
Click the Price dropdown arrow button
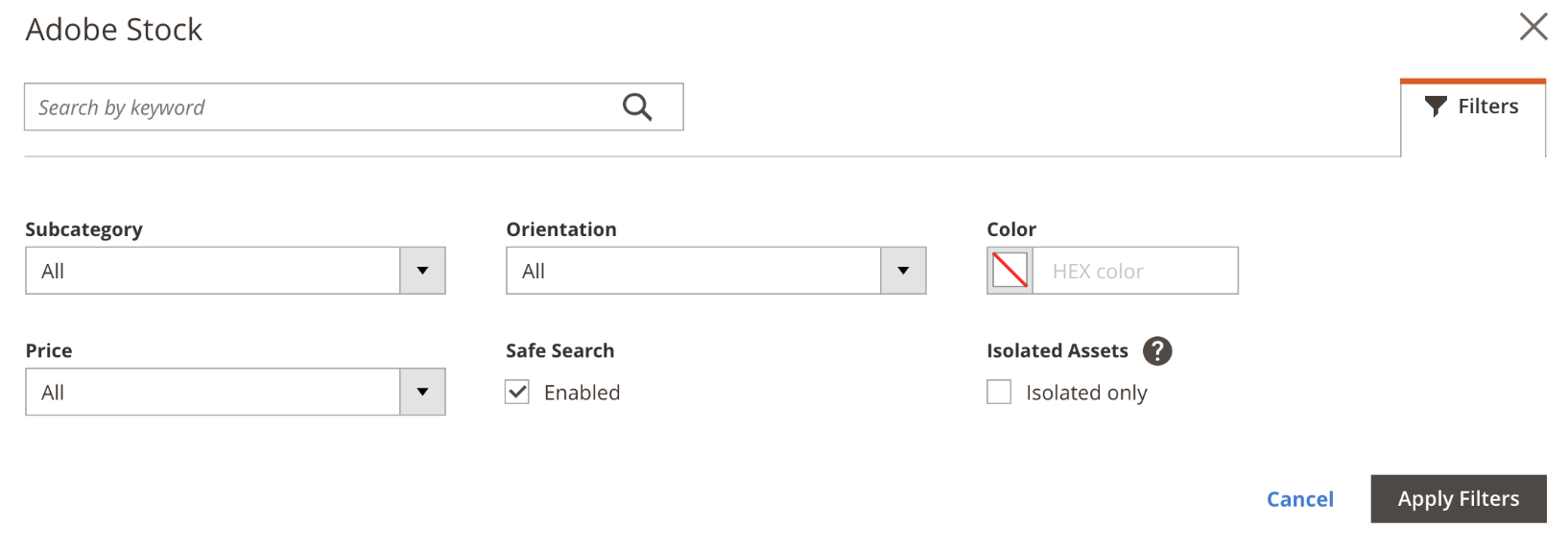(422, 392)
